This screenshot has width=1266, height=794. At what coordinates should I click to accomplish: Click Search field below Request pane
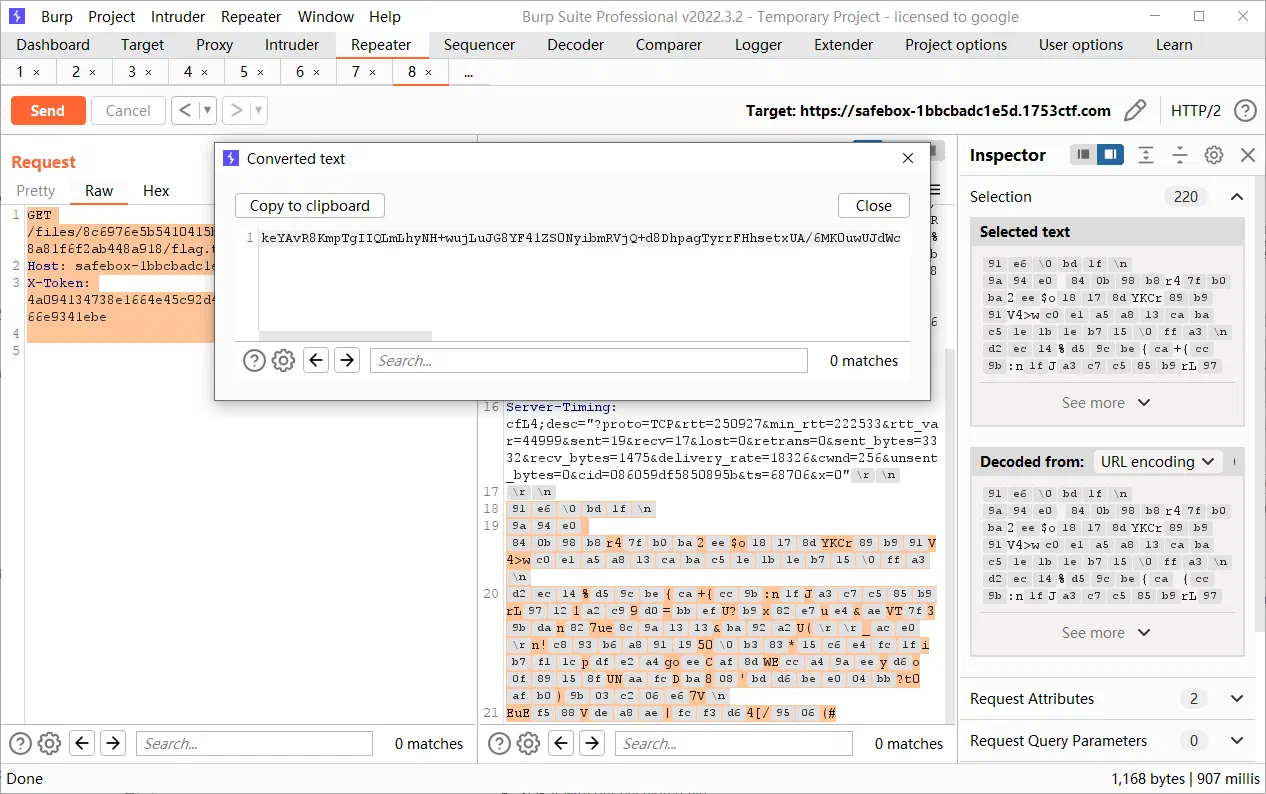(254, 743)
